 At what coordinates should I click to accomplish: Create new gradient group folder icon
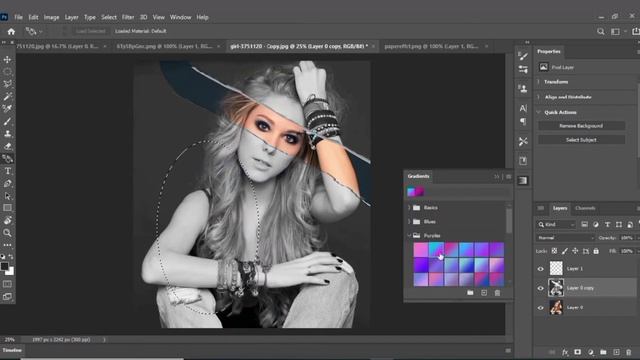tap(470, 293)
